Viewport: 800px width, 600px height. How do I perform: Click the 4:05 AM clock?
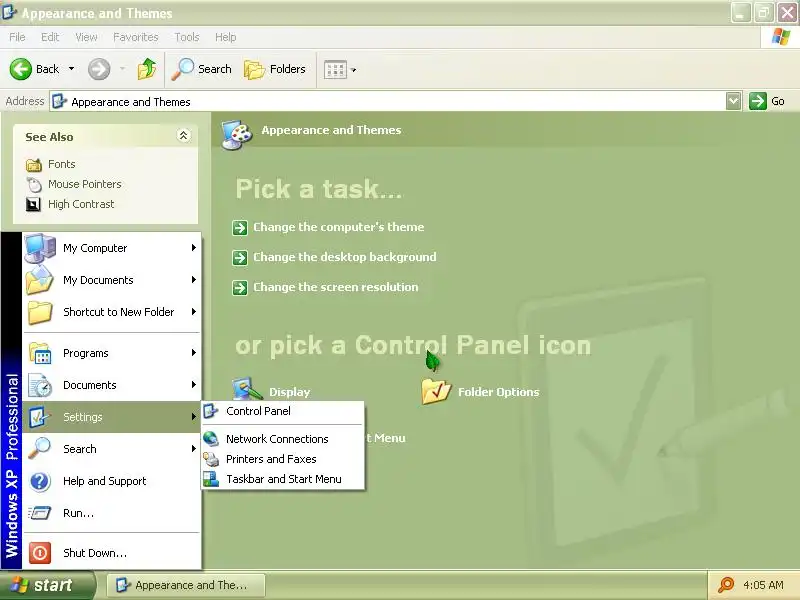(763, 585)
